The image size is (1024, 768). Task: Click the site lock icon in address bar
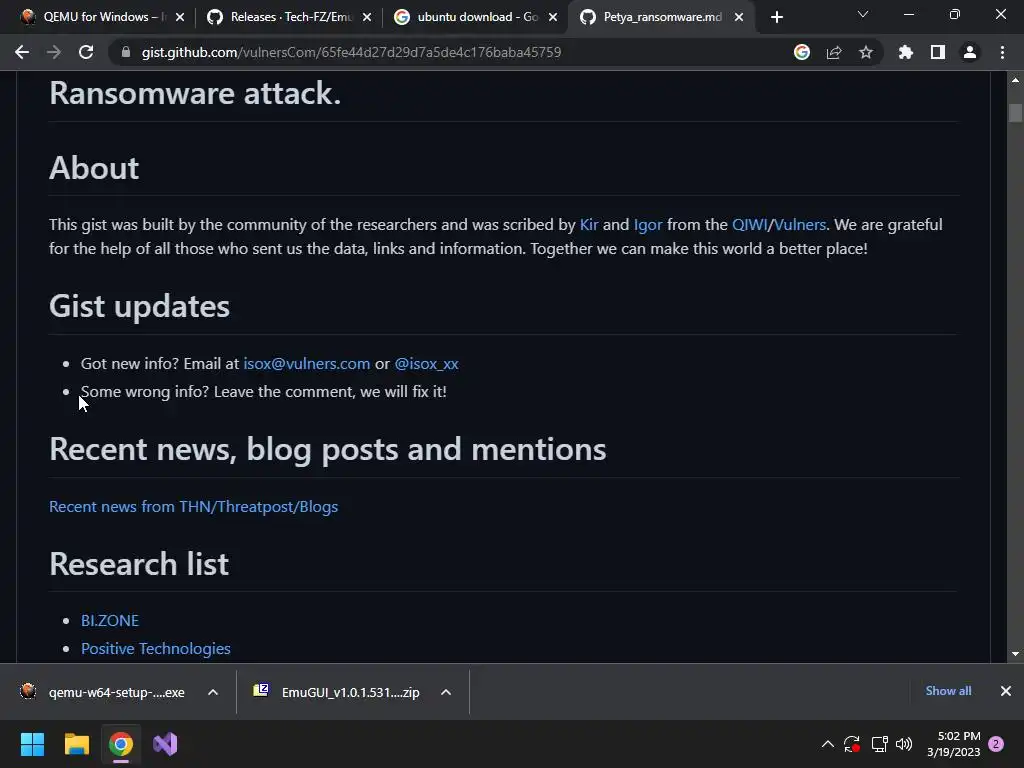tap(126, 52)
